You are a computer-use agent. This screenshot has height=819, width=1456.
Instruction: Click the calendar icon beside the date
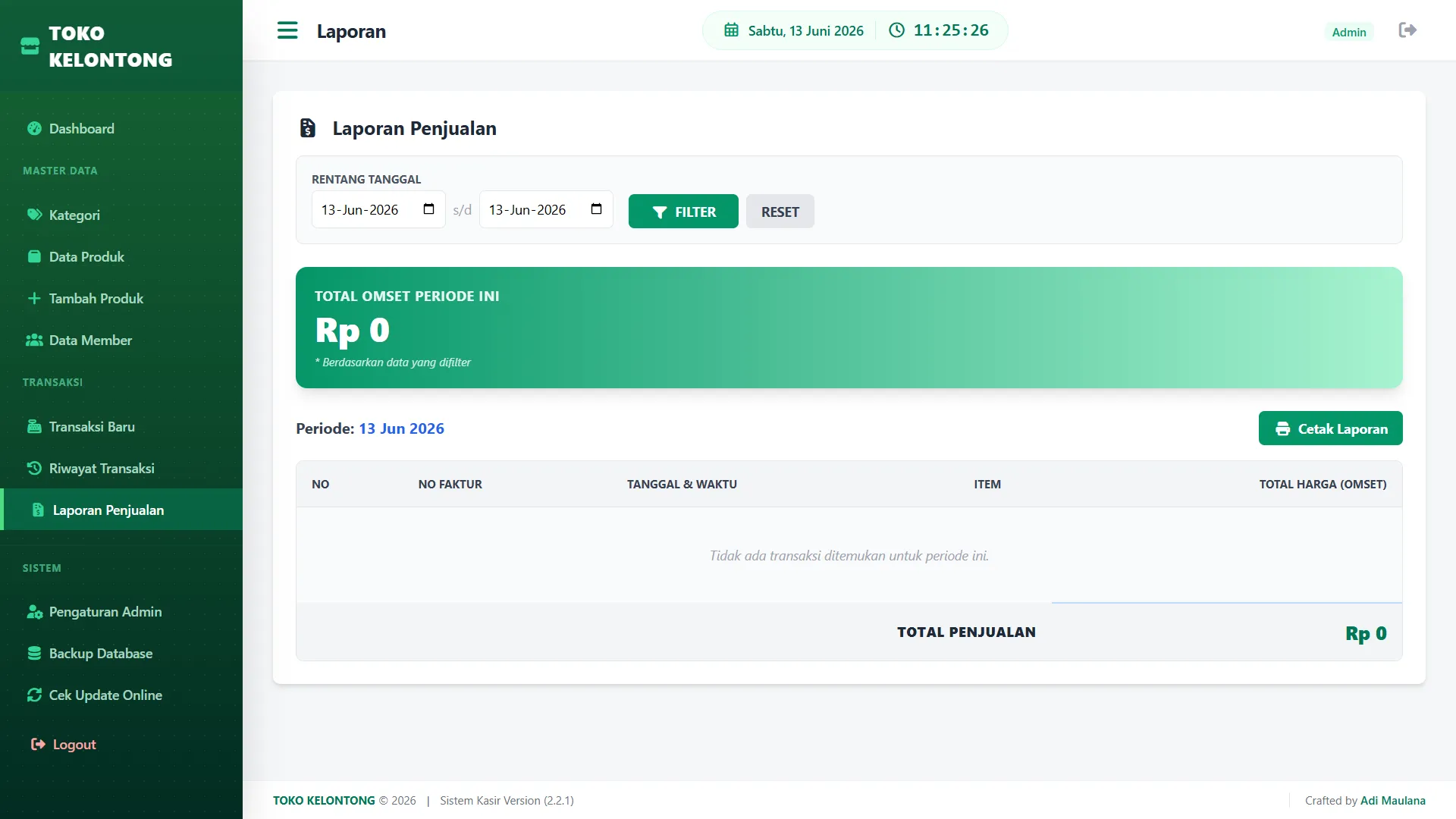(731, 30)
